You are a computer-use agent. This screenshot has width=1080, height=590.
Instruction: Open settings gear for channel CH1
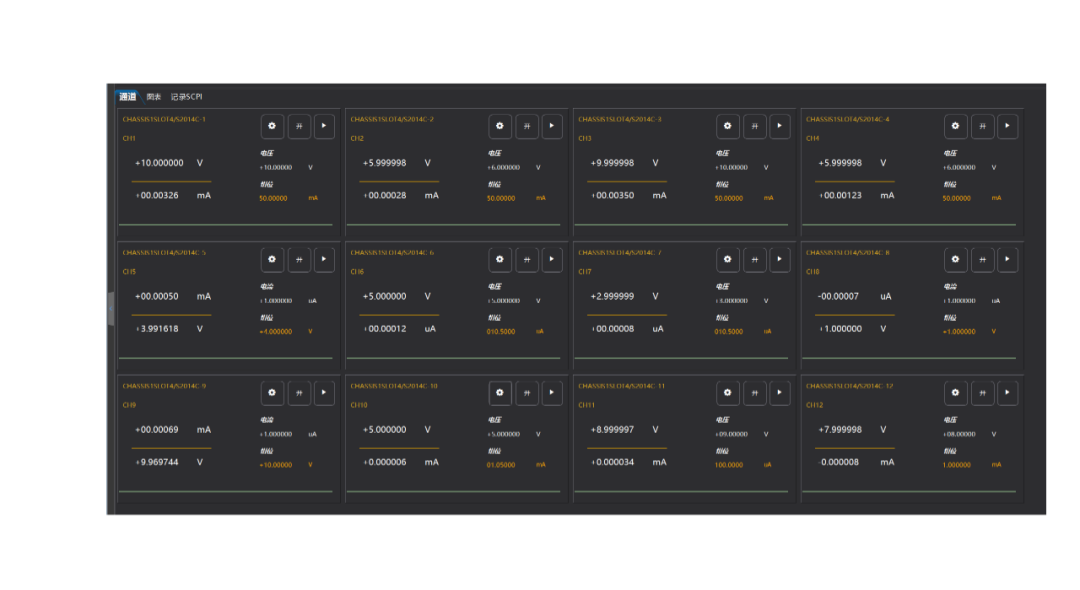coord(272,126)
